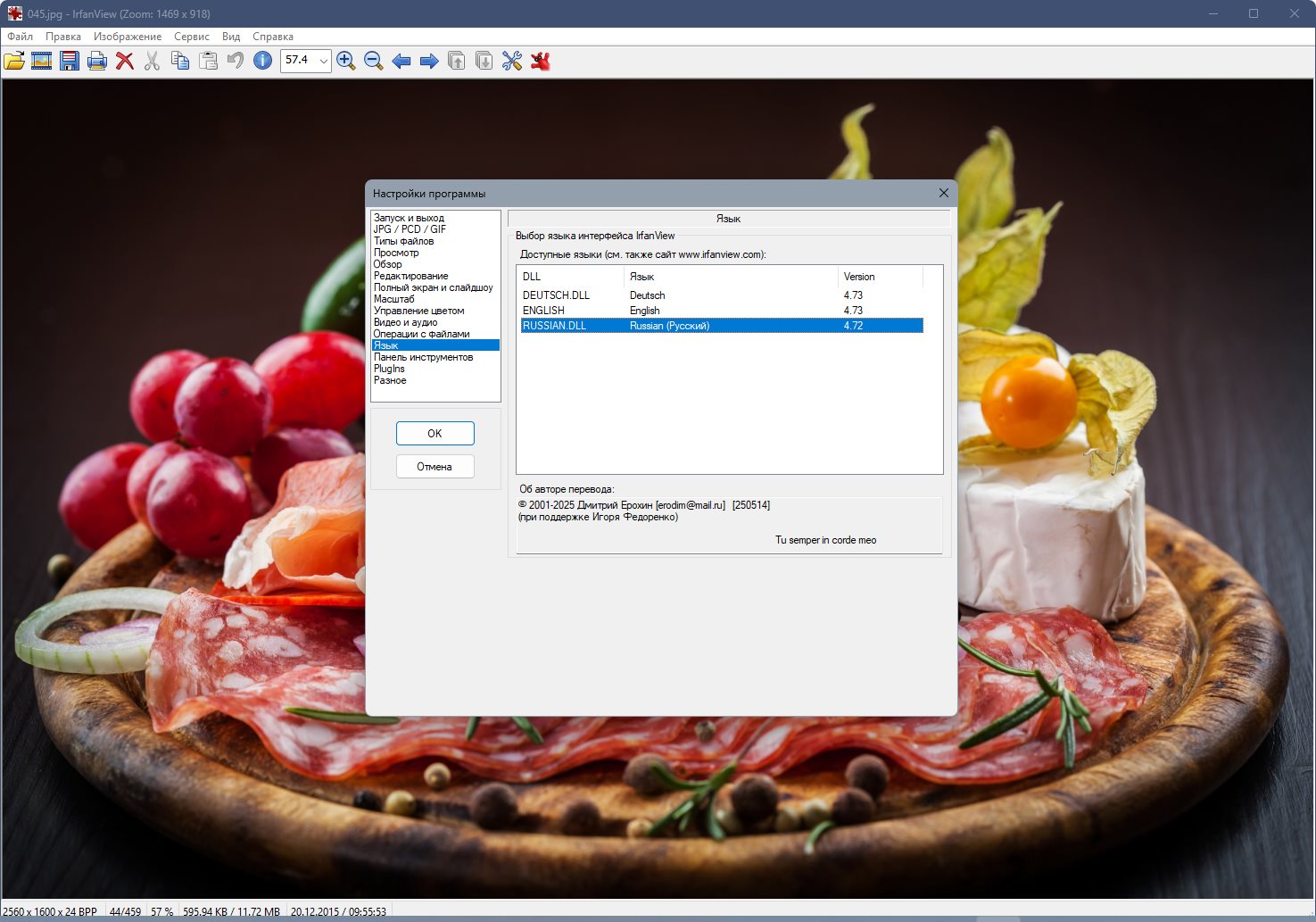
Task: Click the Zoom Out magnifier icon
Action: [374, 61]
